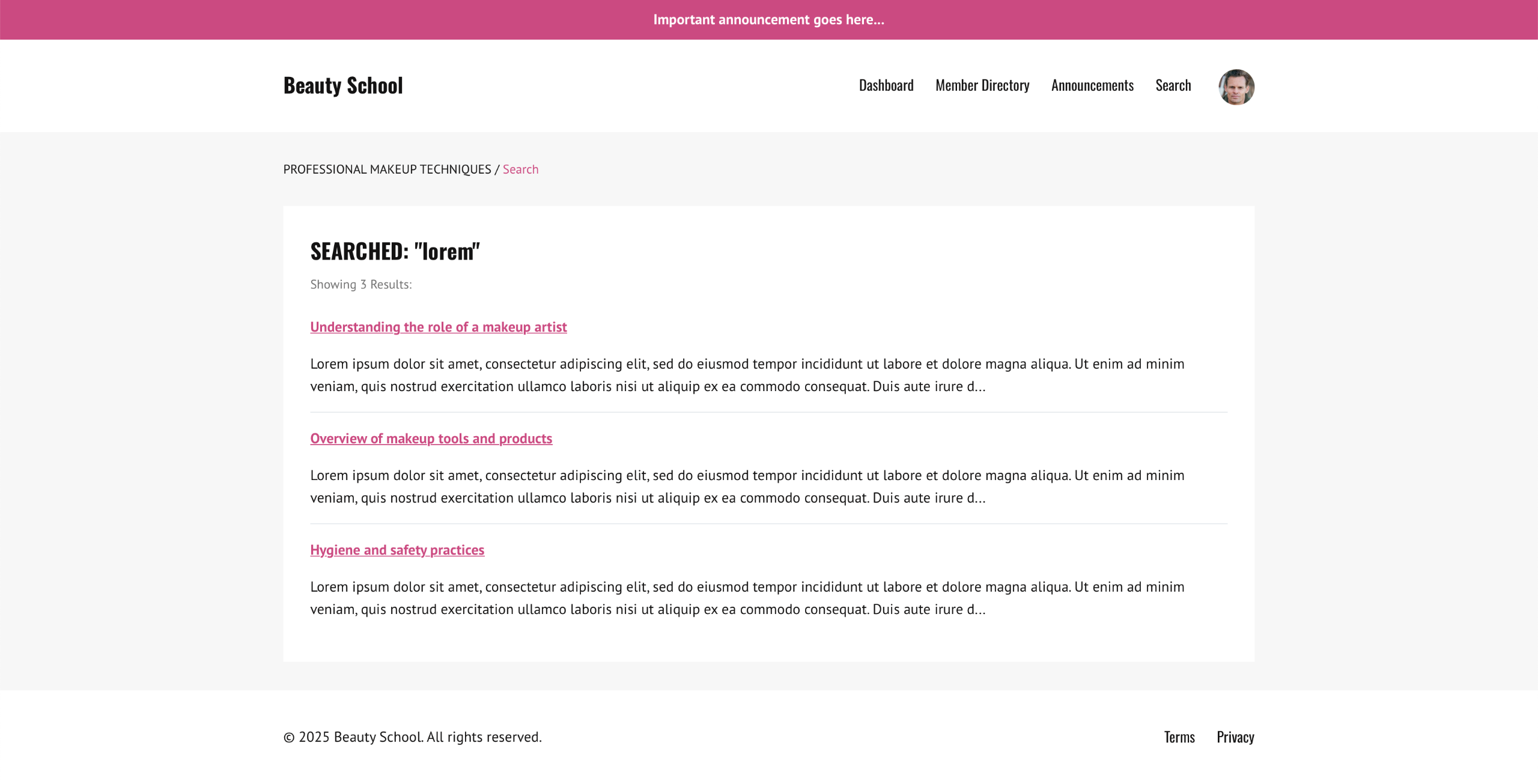1538x784 pixels.
Task: Click the Beauty School site logo
Action: (342, 85)
